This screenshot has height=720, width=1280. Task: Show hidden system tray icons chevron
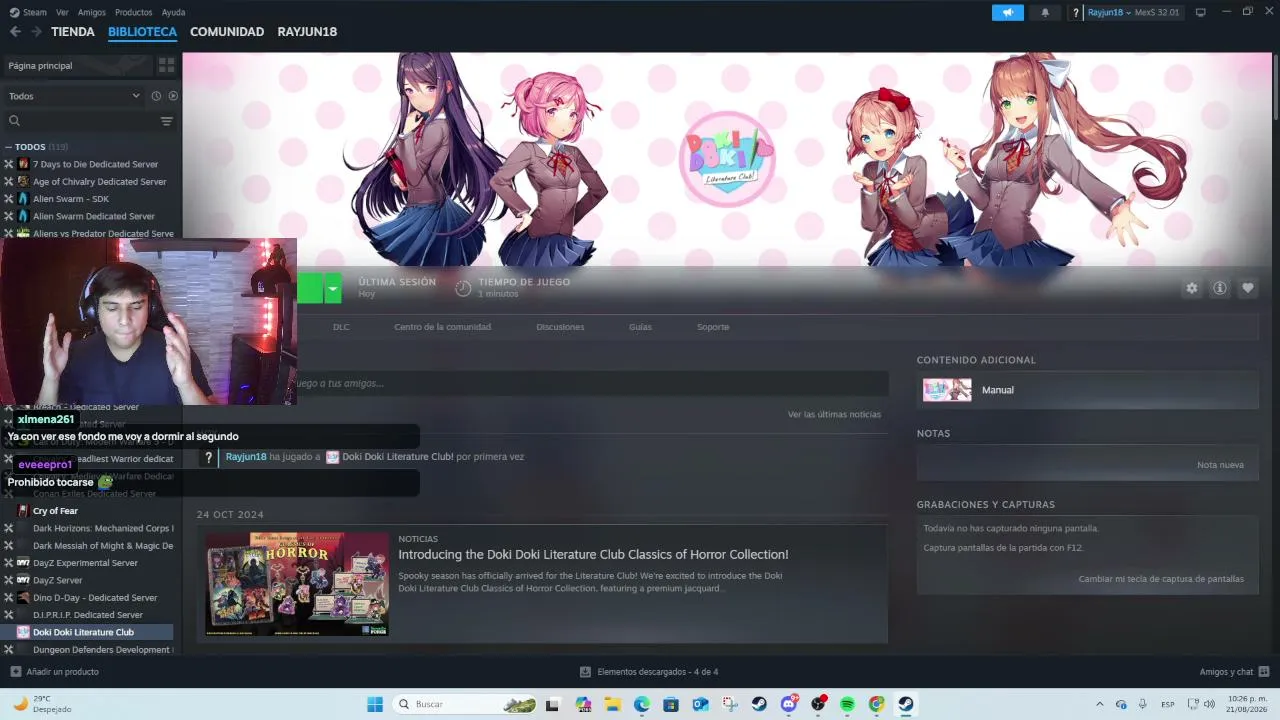(x=1100, y=704)
